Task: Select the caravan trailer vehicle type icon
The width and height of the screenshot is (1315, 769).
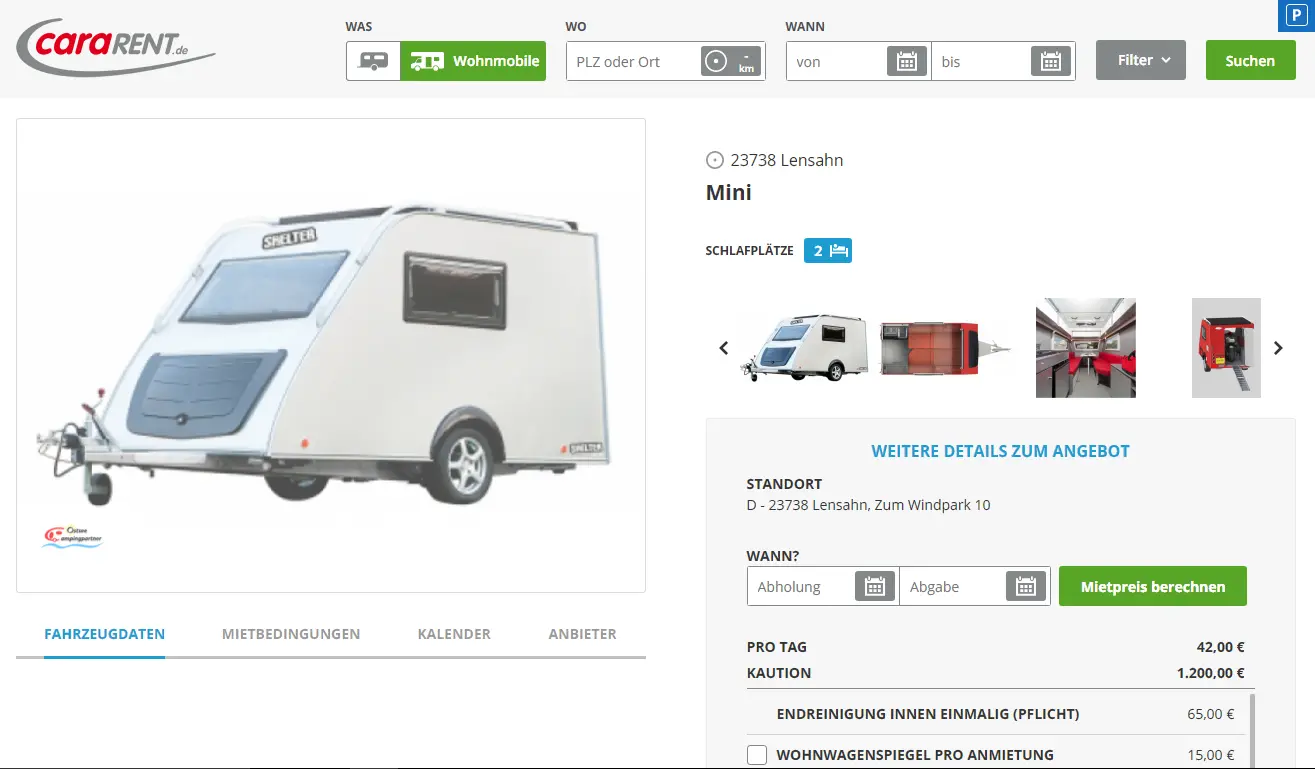Action: [373, 61]
